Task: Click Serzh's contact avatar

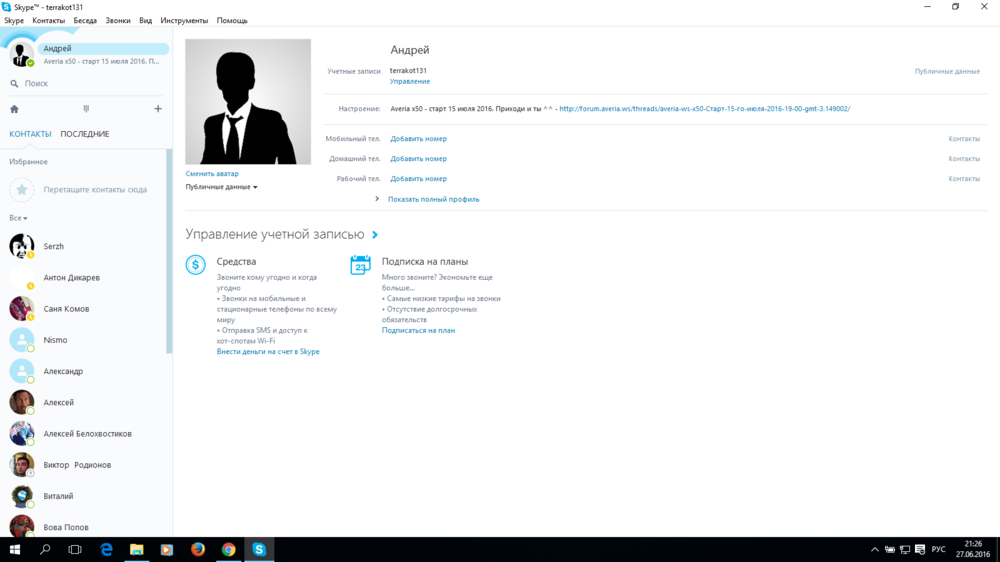Action: click(x=21, y=246)
